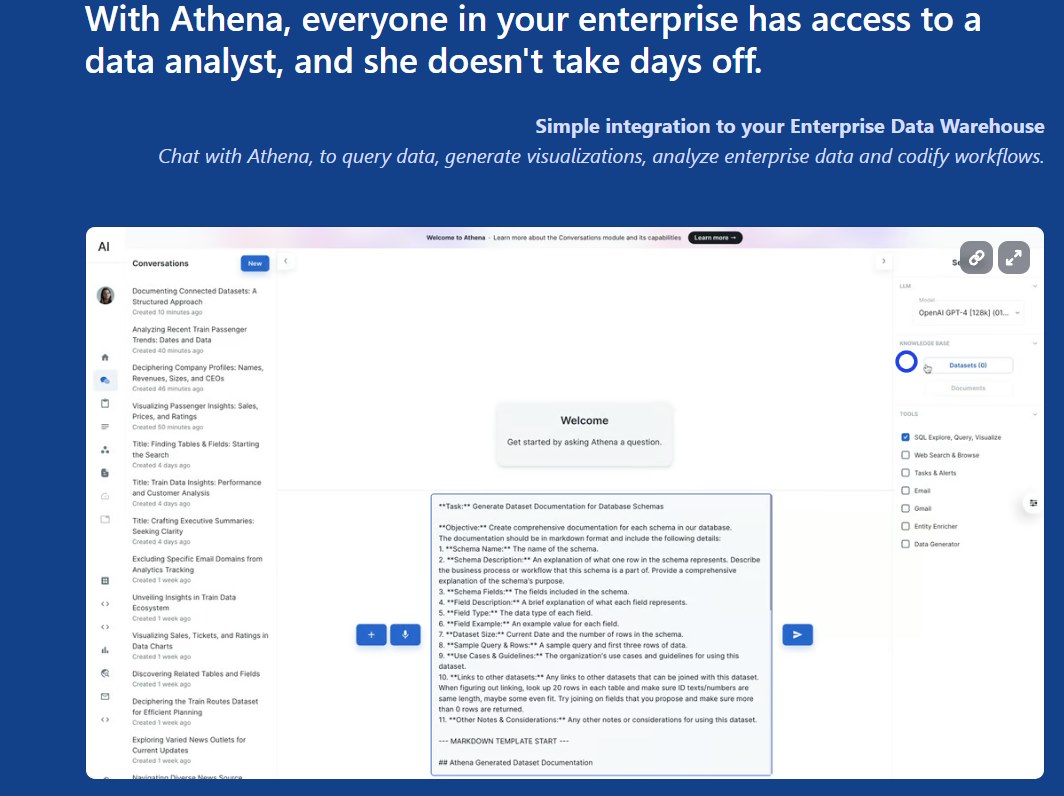Open 'Excluding Specific Email Domains' conversation
1064x796 pixels.
(197, 569)
